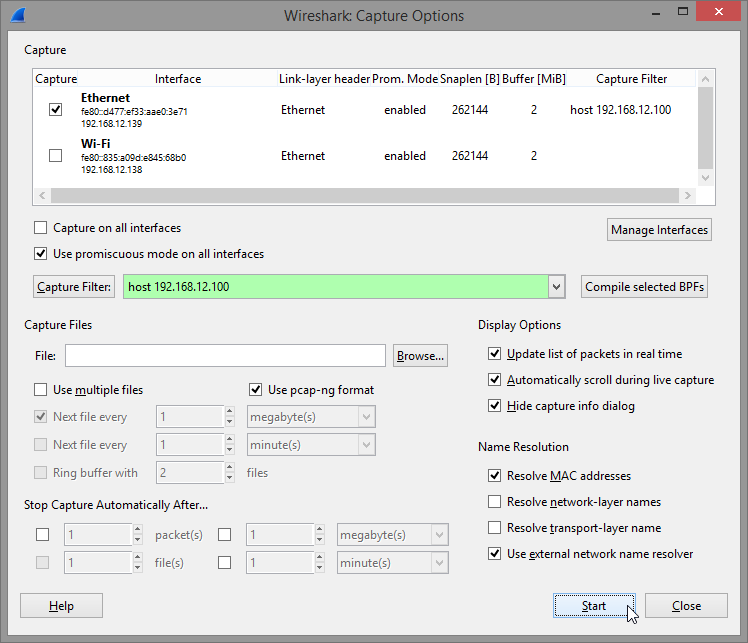Enable stop capture after megabyte(s) checkbox
The height and width of the screenshot is (643, 748).
(x=224, y=535)
